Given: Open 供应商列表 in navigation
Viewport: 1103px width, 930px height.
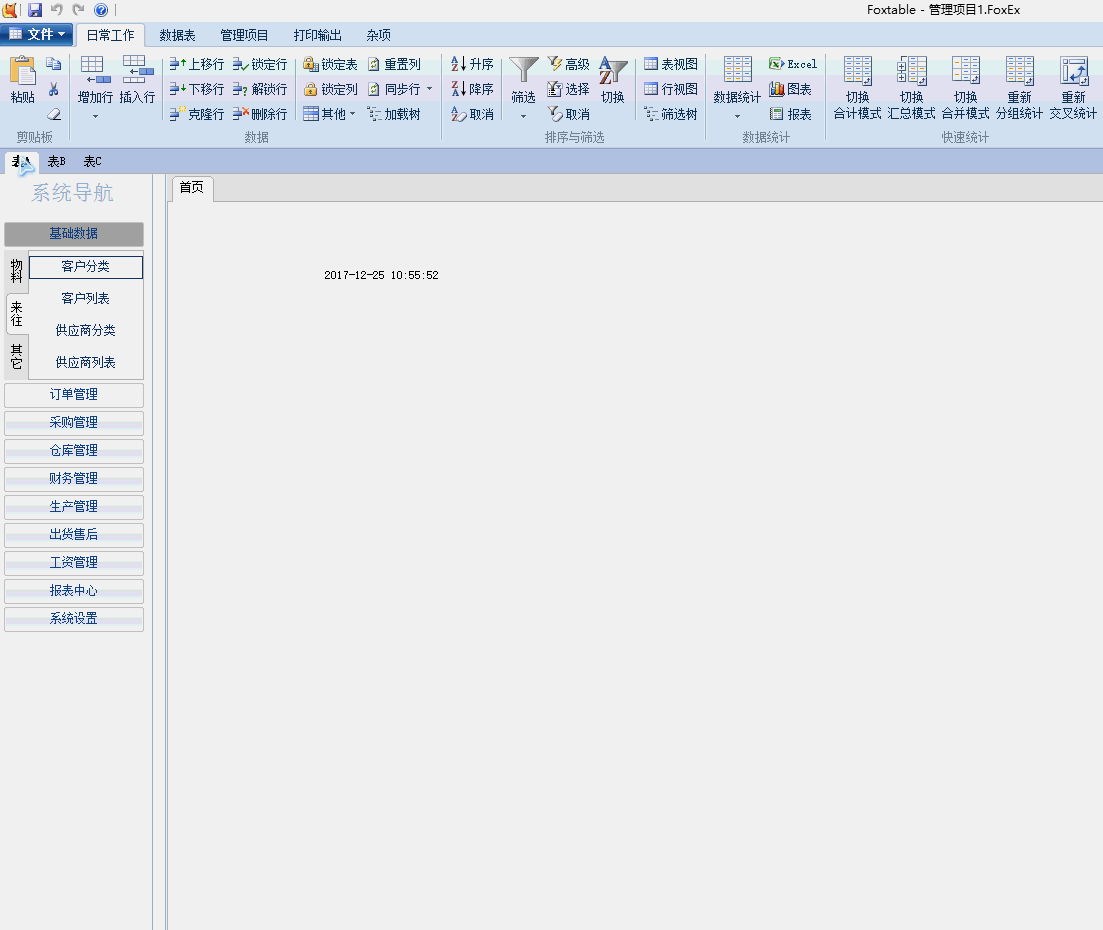Looking at the screenshot, I should click(86, 362).
